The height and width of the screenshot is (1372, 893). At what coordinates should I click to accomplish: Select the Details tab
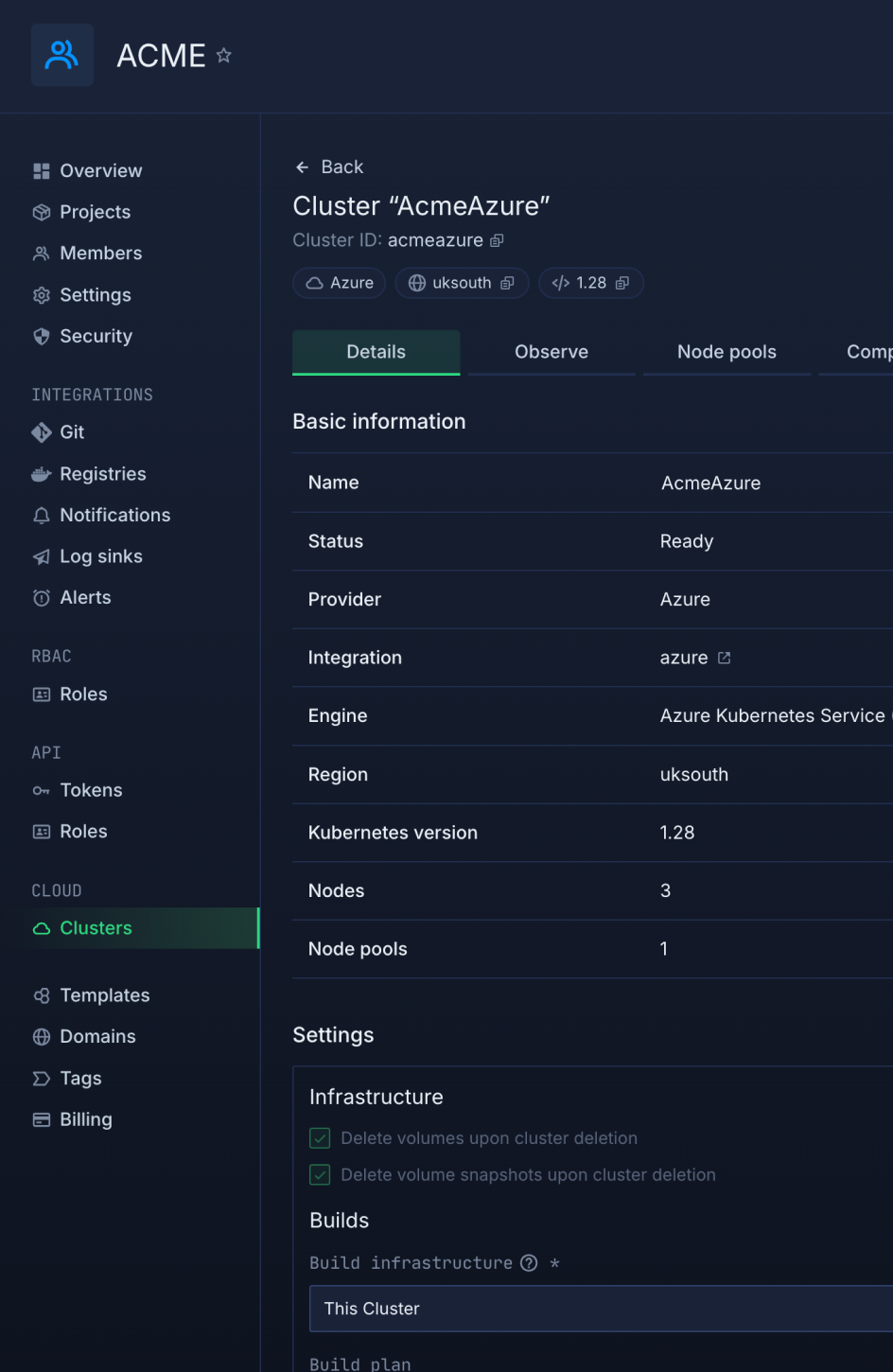376,352
